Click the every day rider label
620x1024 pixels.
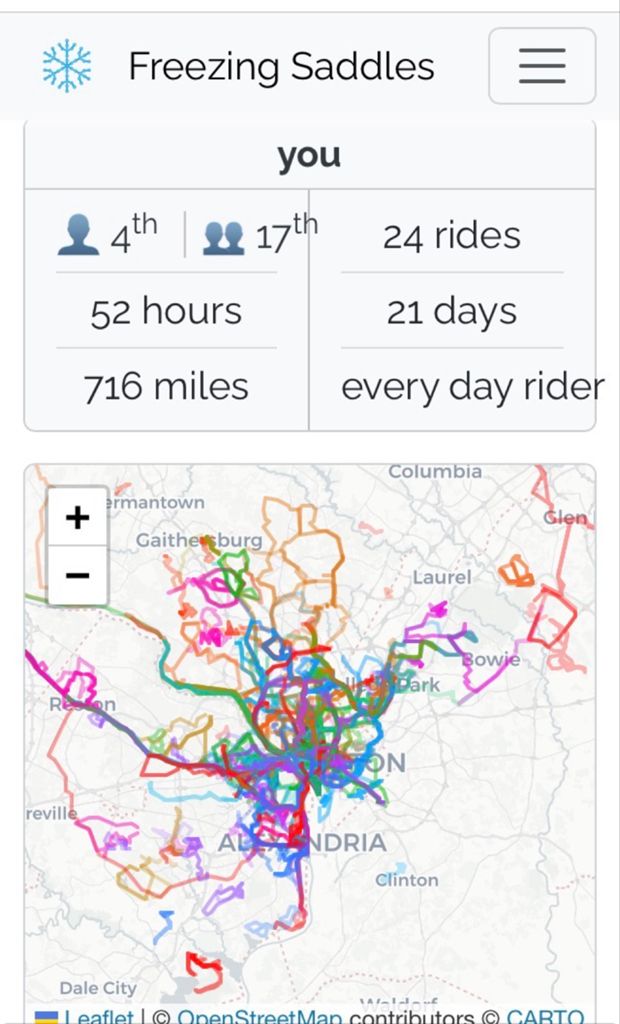point(472,387)
